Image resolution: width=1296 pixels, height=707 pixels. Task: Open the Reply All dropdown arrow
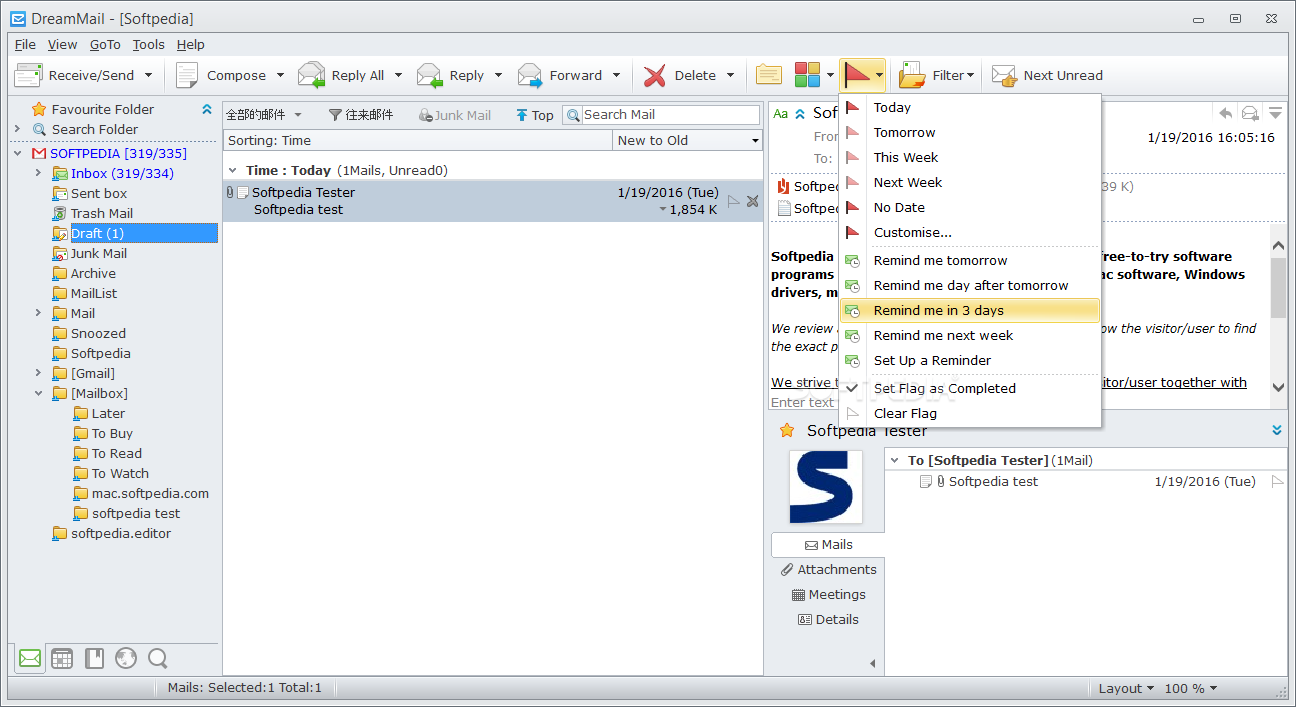point(398,75)
